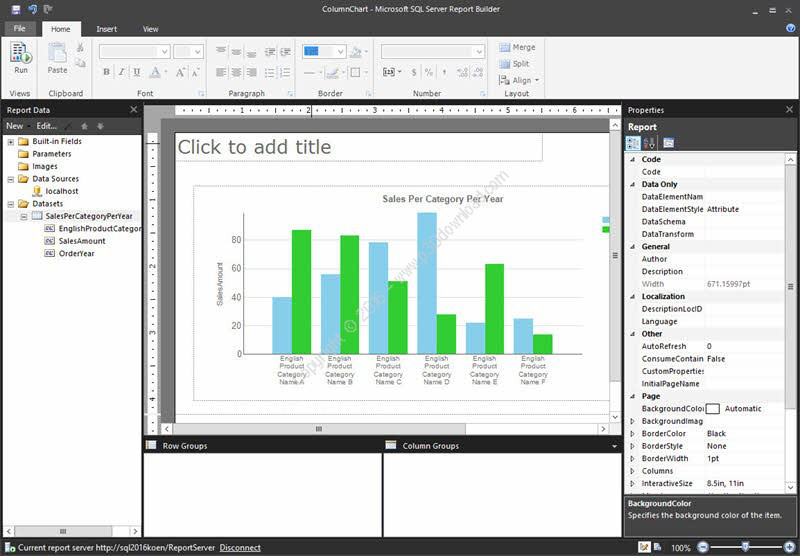This screenshot has width=800, height=556.
Task: Select the Categorized properties view icon
Action: pos(633,143)
